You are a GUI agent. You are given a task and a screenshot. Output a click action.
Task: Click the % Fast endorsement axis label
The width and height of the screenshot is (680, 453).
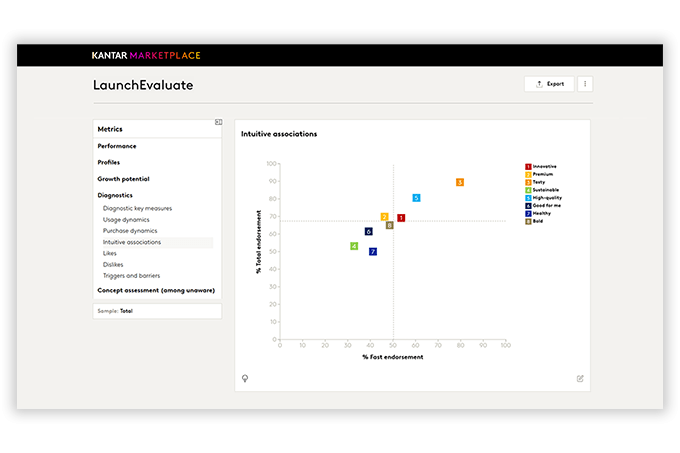point(392,357)
